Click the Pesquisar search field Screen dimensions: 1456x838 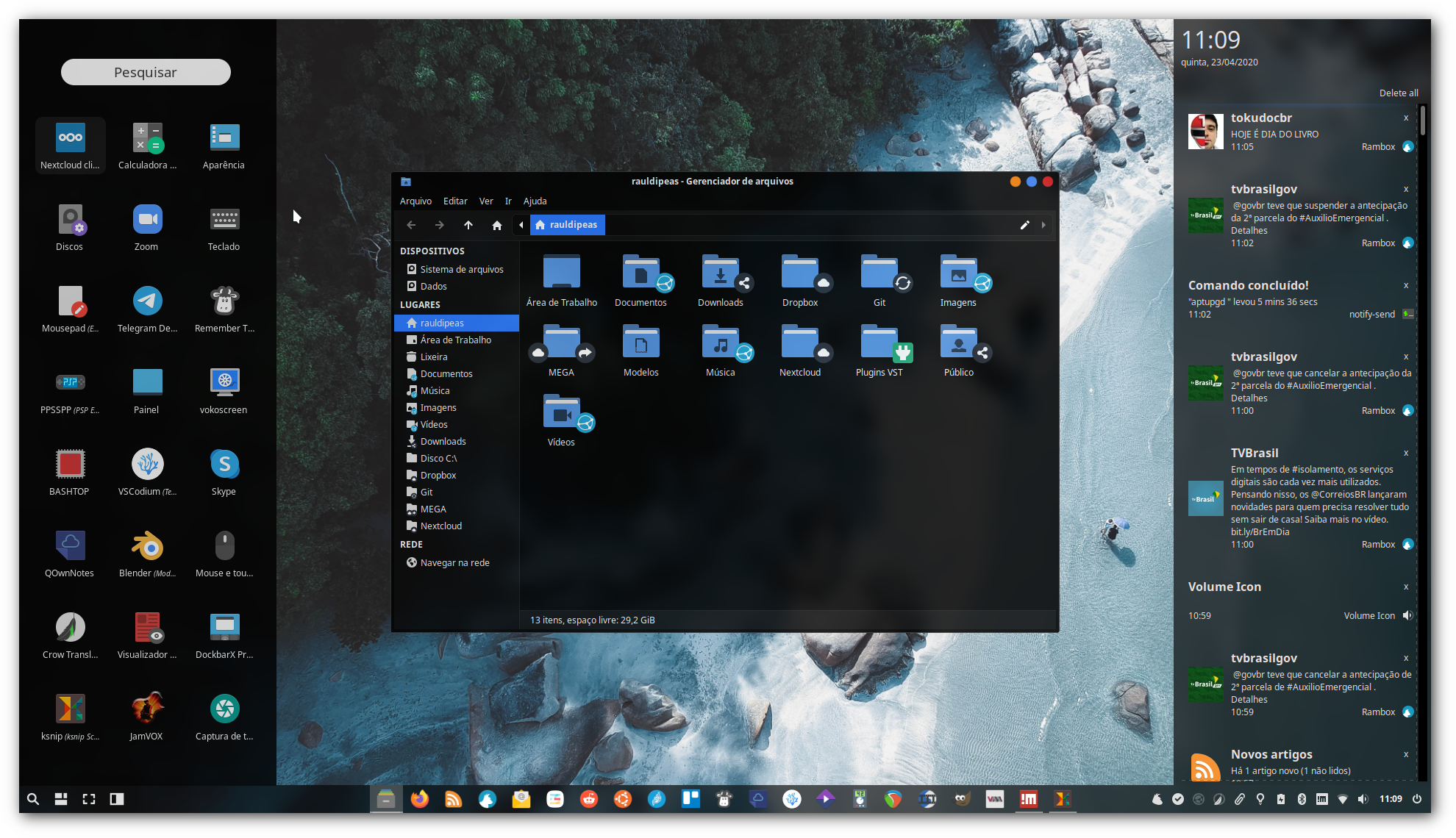pos(146,72)
